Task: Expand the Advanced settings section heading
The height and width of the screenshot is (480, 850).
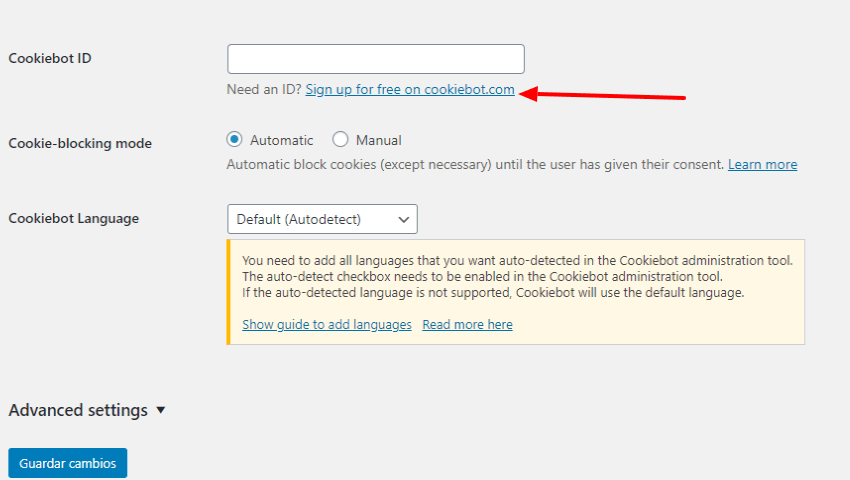Action: (x=78, y=410)
